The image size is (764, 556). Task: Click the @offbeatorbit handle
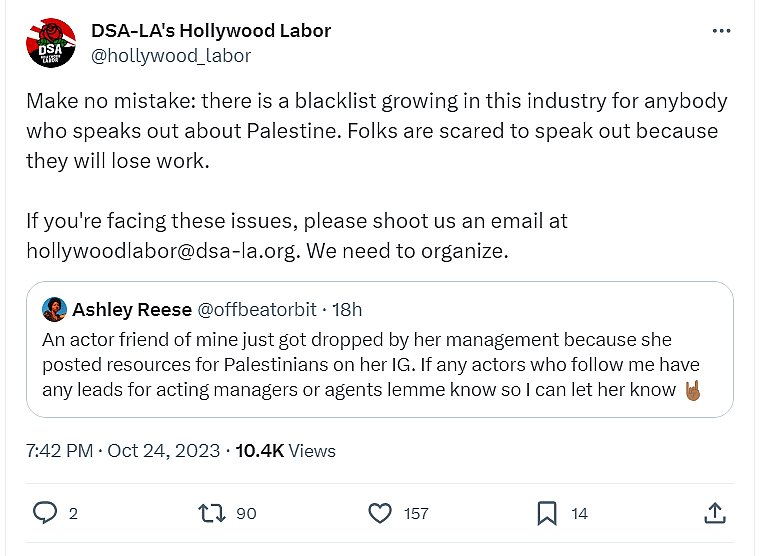pyautogui.click(x=259, y=309)
